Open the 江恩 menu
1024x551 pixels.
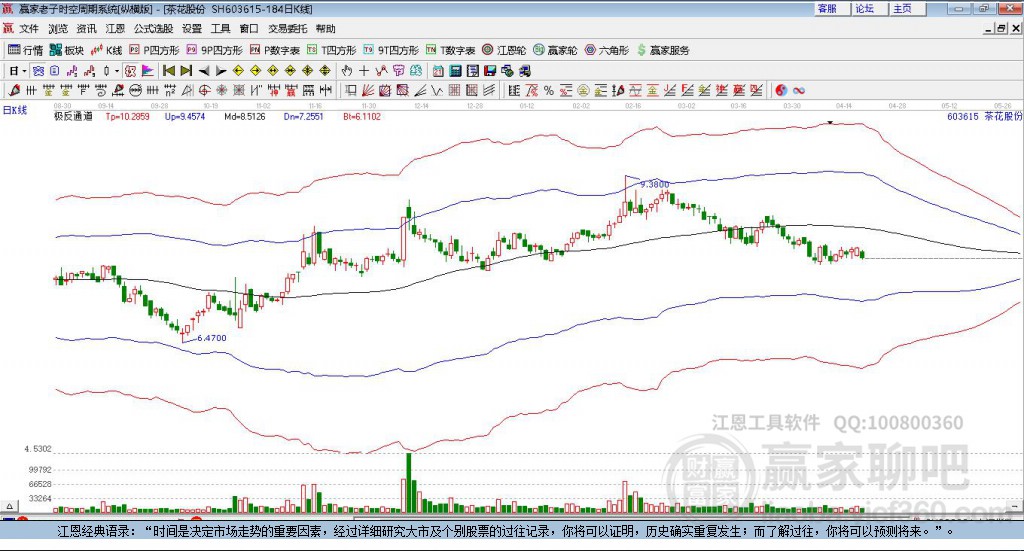[x=115, y=29]
